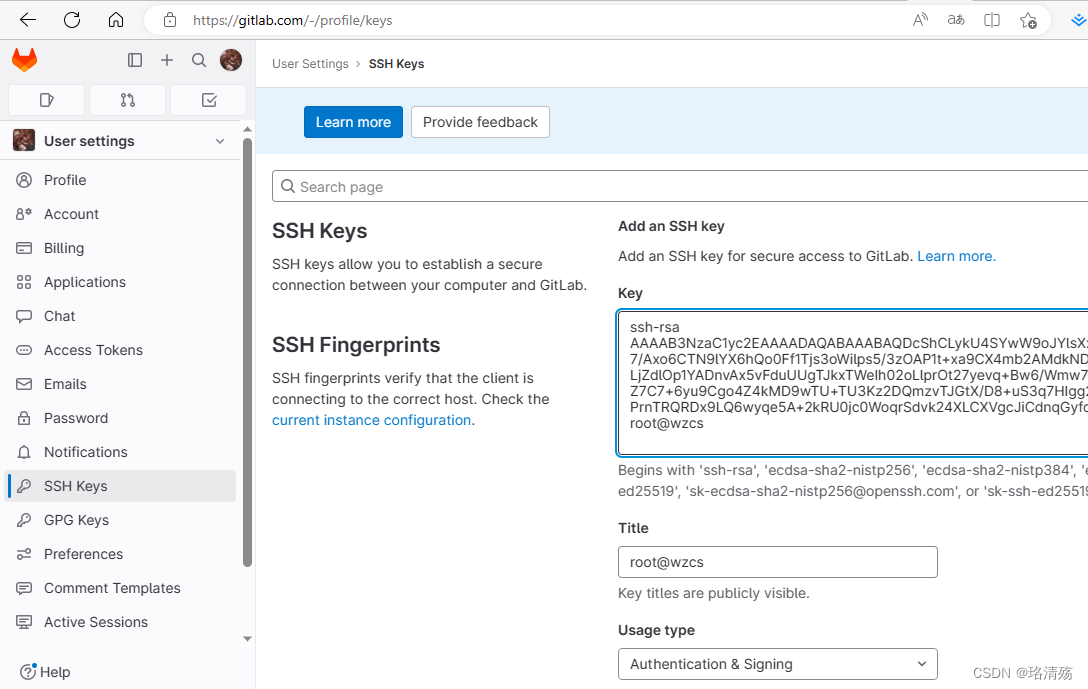Click the Chat bubble icon
1088x689 pixels.
click(x=24, y=316)
